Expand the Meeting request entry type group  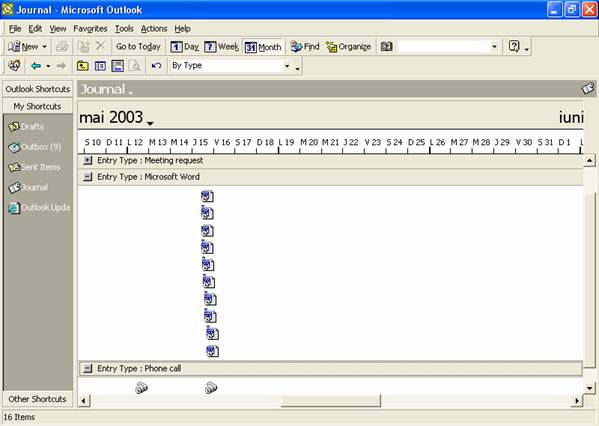[x=88, y=160]
